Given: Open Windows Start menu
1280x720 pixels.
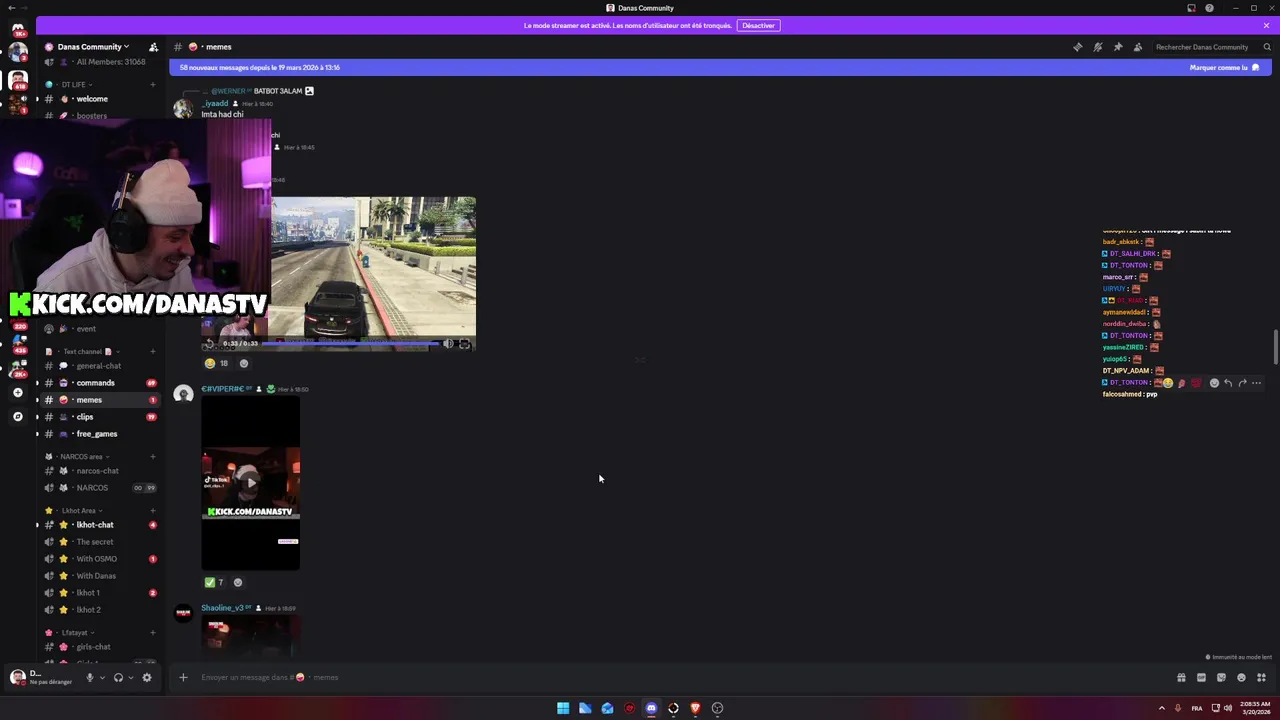Looking at the screenshot, I should tap(563, 708).
